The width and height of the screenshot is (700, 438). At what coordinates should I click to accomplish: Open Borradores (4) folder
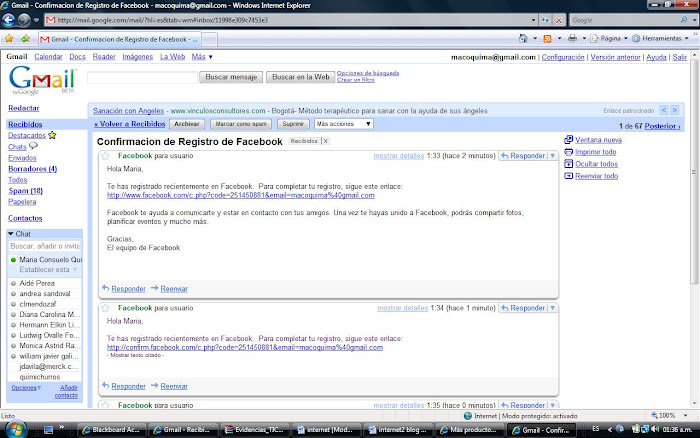pos(33,169)
